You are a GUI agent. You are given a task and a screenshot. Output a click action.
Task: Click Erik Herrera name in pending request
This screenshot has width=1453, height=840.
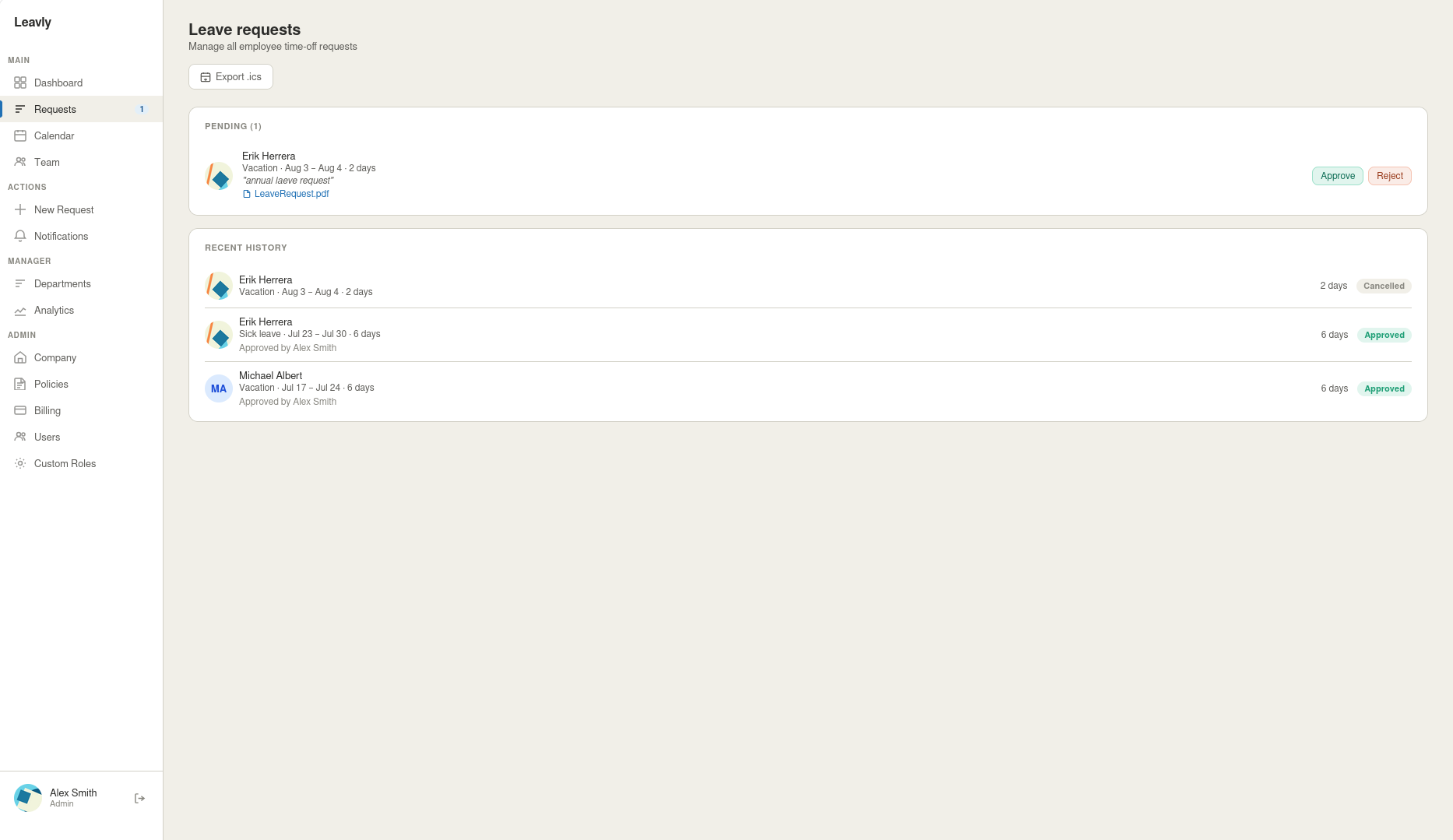click(x=269, y=156)
